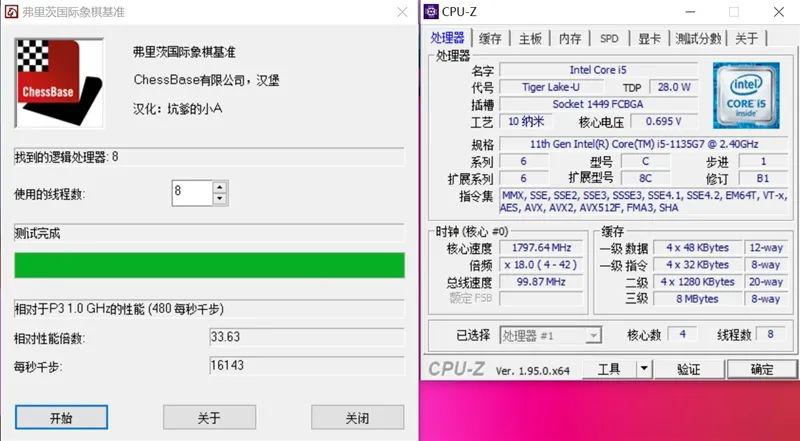Screen dimensions: 800x441
Task: Close the Fritz Chess Benchmark window
Action: coord(403,12)
